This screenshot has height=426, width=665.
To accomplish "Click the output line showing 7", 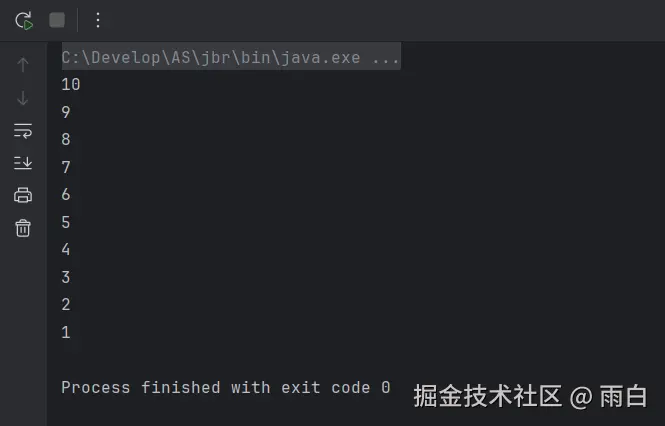I will pyautogui.click(x=66, y=167).
